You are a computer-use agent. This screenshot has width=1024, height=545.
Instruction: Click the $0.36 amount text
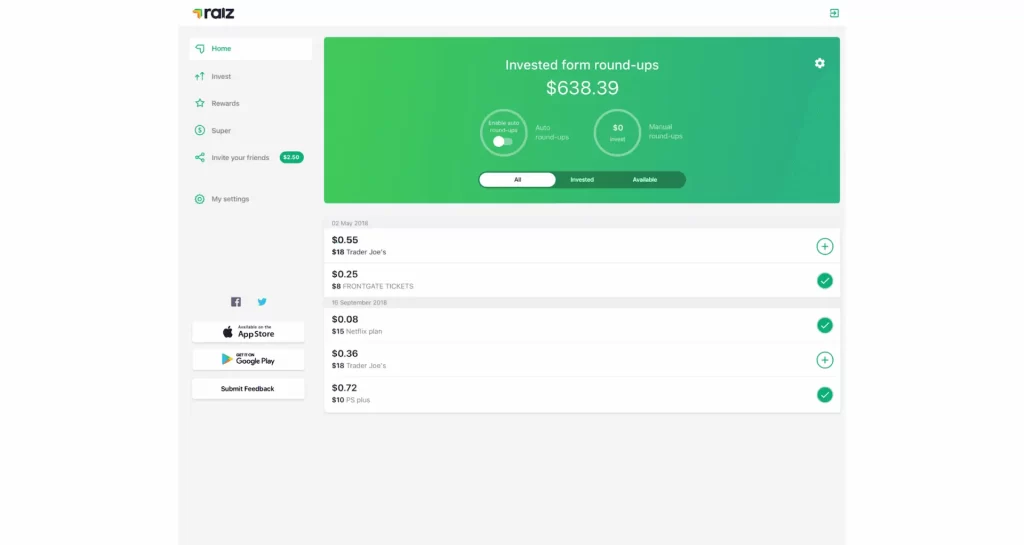[345, 354]
